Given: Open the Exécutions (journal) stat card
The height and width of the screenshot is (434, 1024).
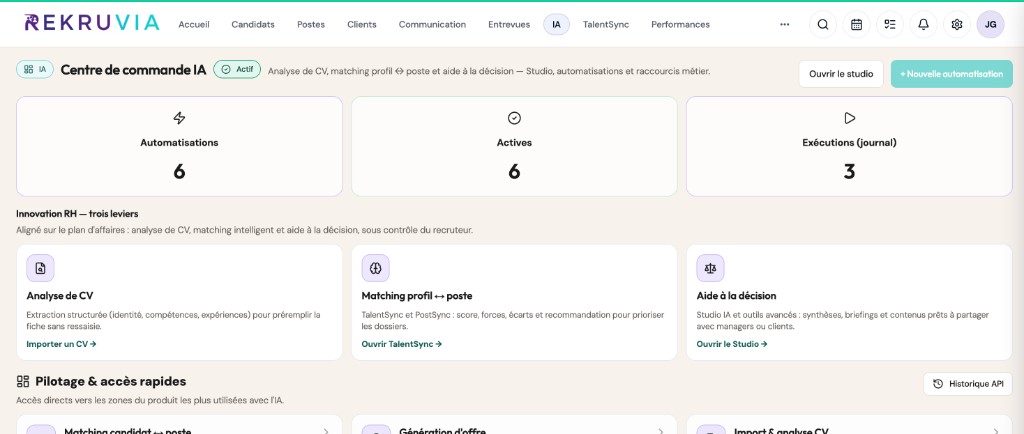Looking at the screenshot, I should pos(849,146).
